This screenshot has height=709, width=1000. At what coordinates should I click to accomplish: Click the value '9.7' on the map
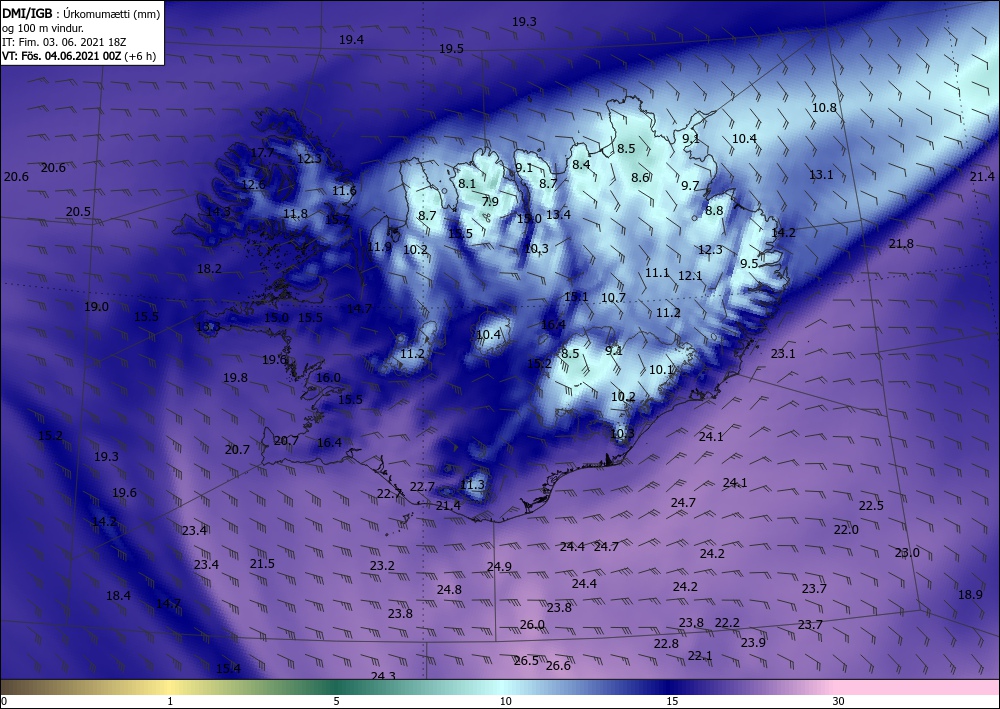[690, 186]
